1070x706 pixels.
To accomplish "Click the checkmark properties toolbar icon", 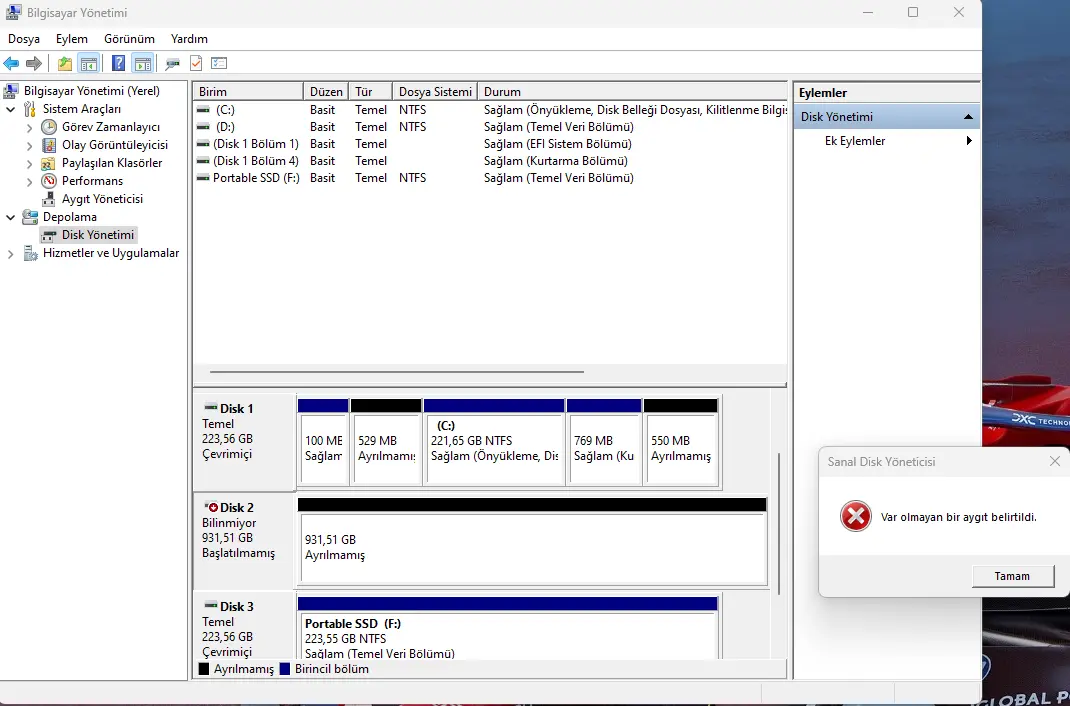I will (x=196, y=63).
